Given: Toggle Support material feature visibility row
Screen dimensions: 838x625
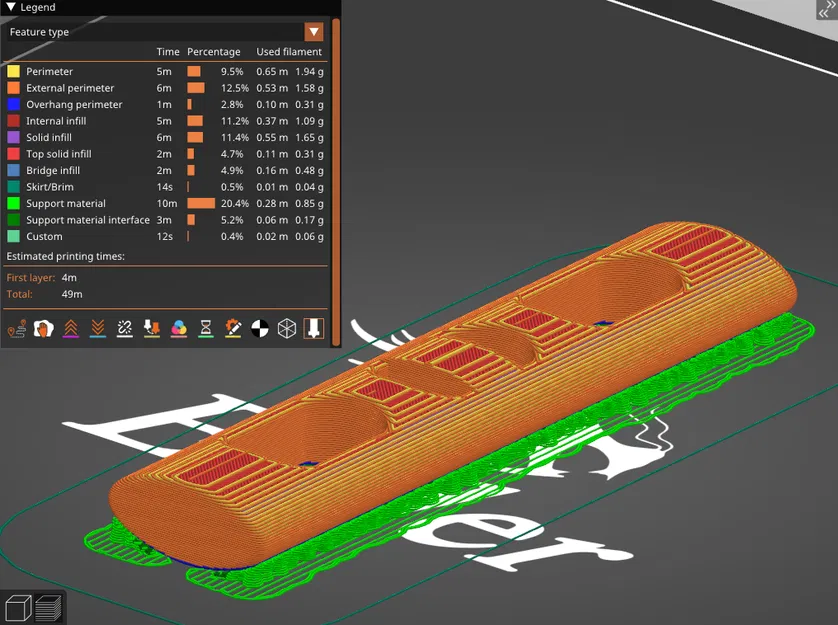Looking at the screenshot, I should 165,204.
